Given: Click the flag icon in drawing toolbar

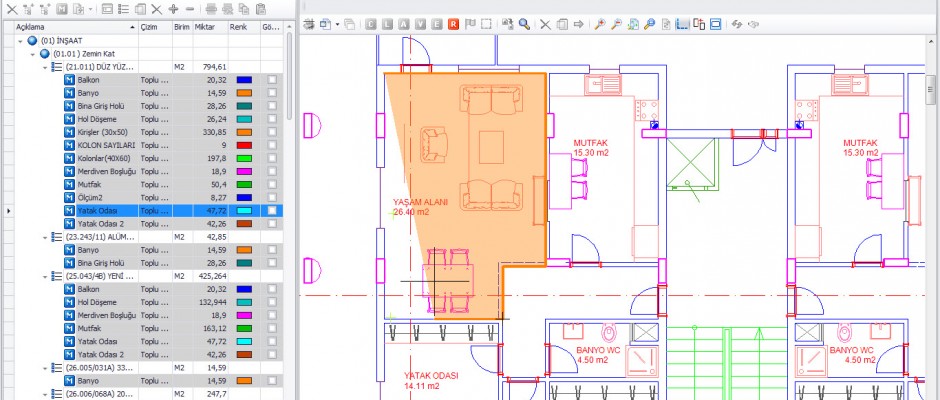Looking at the screenshot, I should (471, 23).
